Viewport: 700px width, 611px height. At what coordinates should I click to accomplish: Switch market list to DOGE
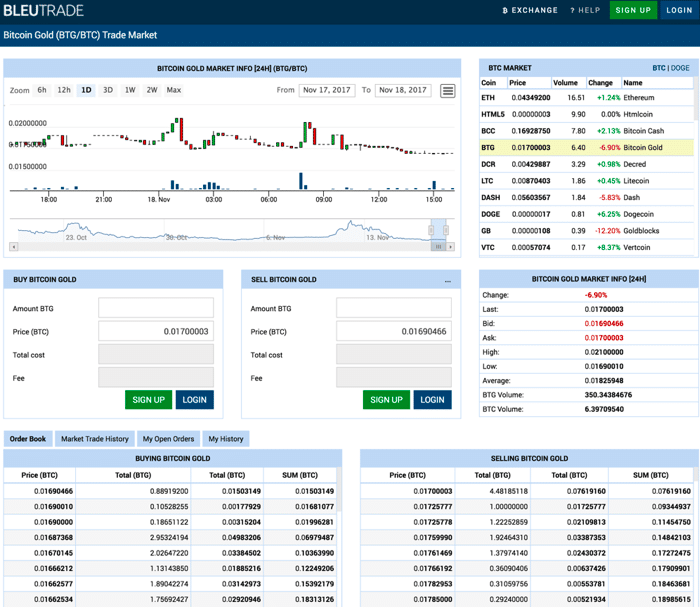(x=680, y=68)
